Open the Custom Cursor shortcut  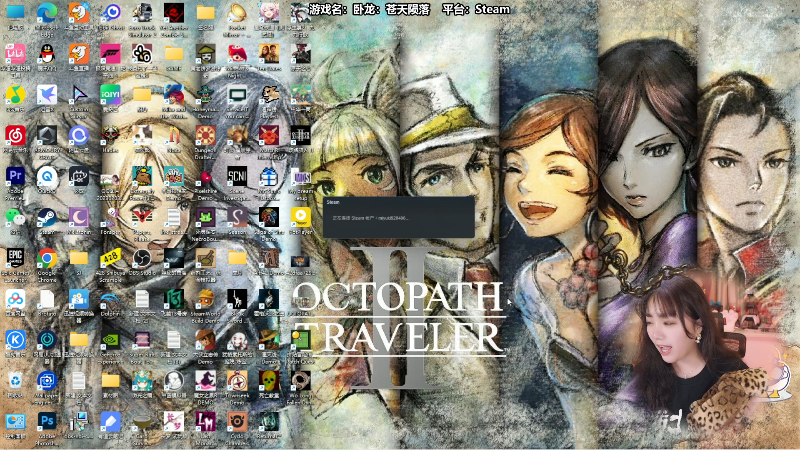[x=79, y=95]
